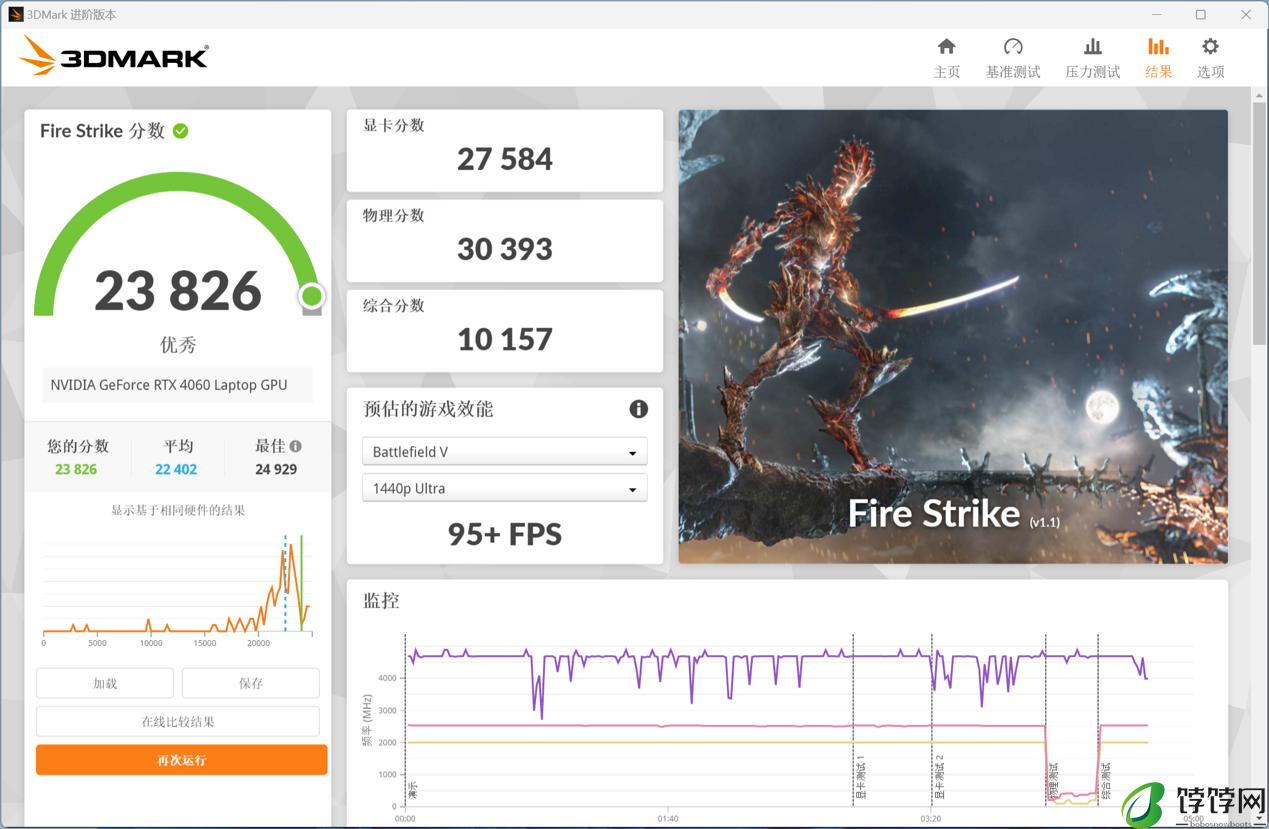The image size is (1269, 829).
Task: Open the 压力测试 stress test tab
Action: click(x=1092, y=58)
